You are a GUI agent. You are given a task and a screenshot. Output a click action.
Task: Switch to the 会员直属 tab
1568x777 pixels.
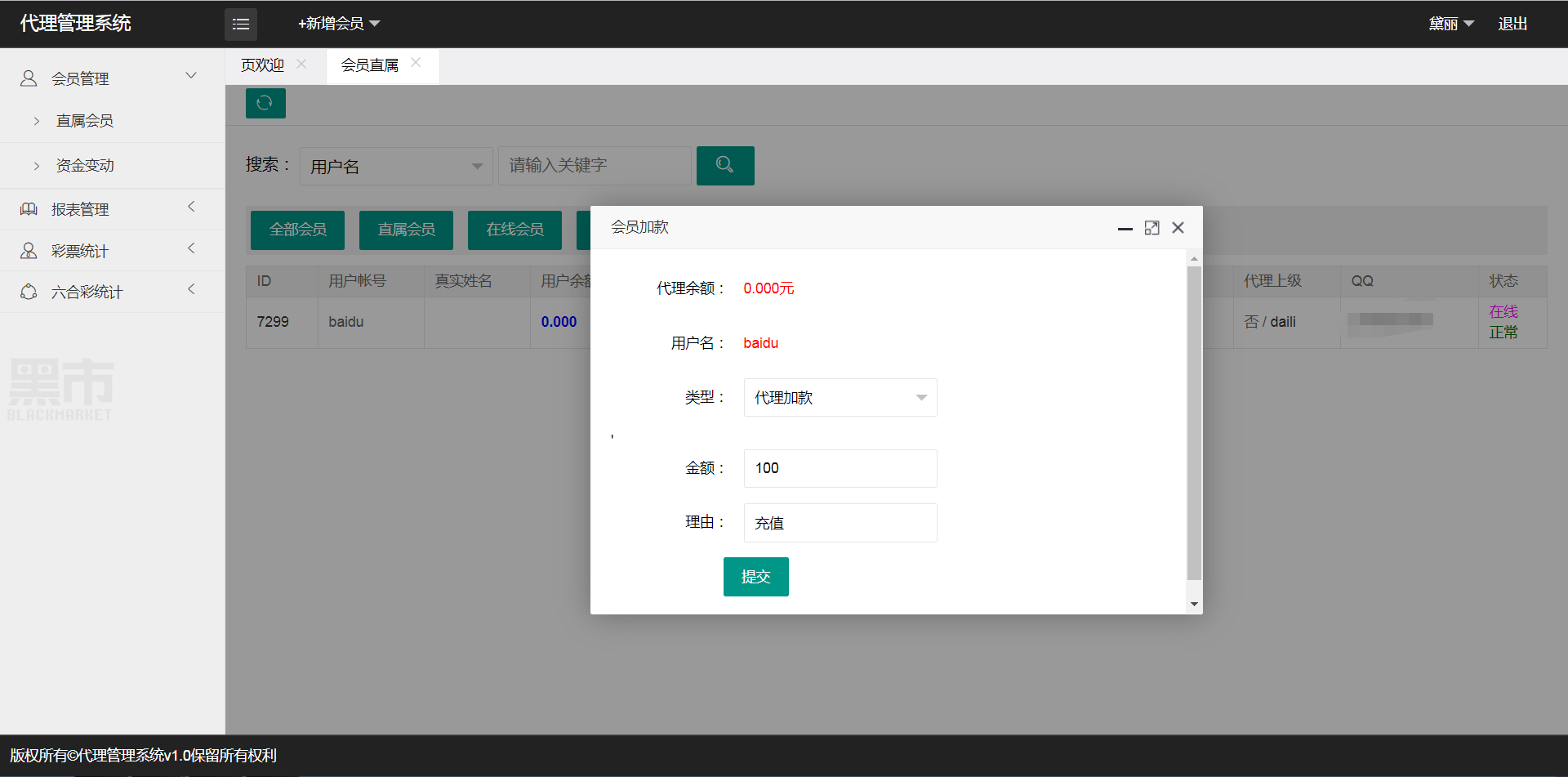point(370,65)
